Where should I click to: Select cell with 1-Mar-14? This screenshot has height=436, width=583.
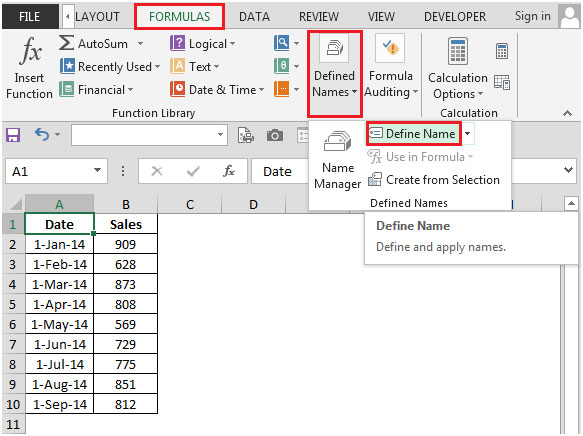[x=59, y=284]
